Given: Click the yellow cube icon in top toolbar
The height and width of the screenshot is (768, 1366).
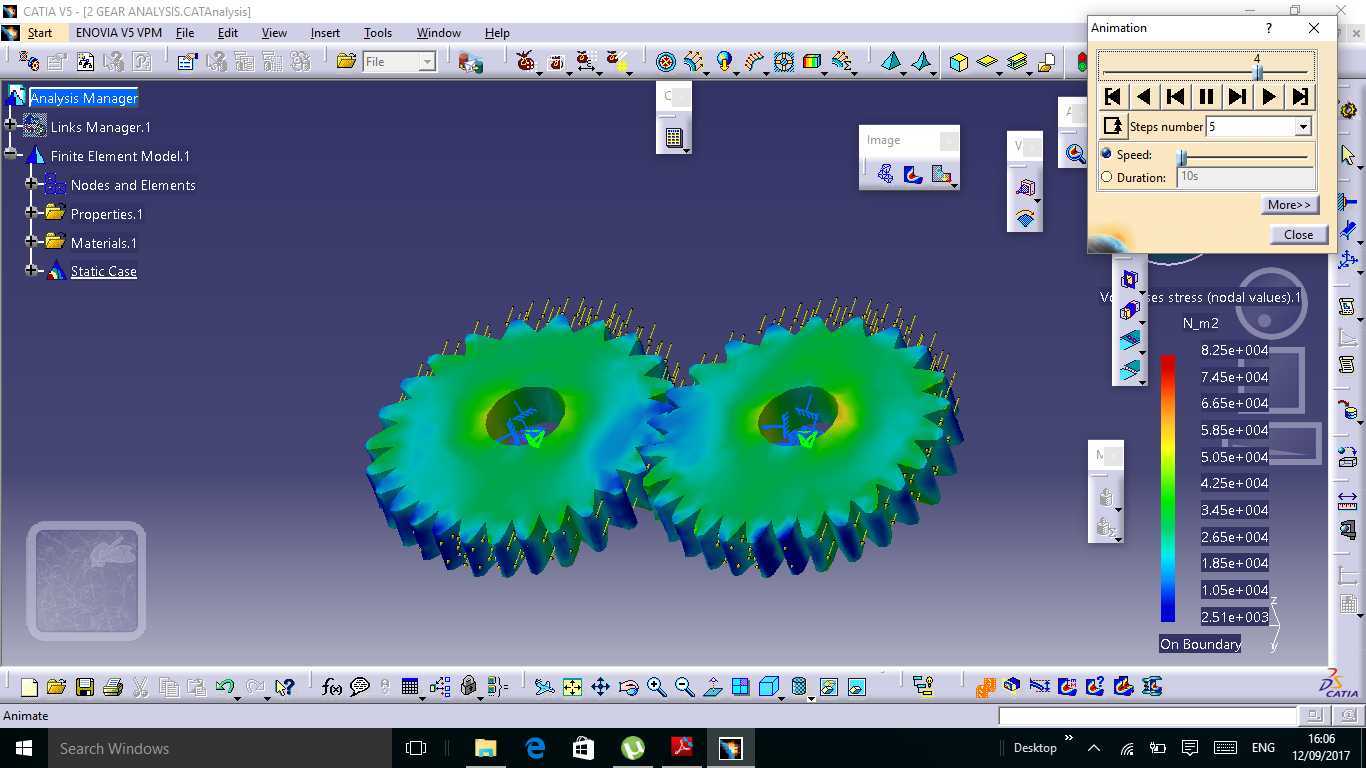Looking at the screenshot, I should tap(958, 62).
